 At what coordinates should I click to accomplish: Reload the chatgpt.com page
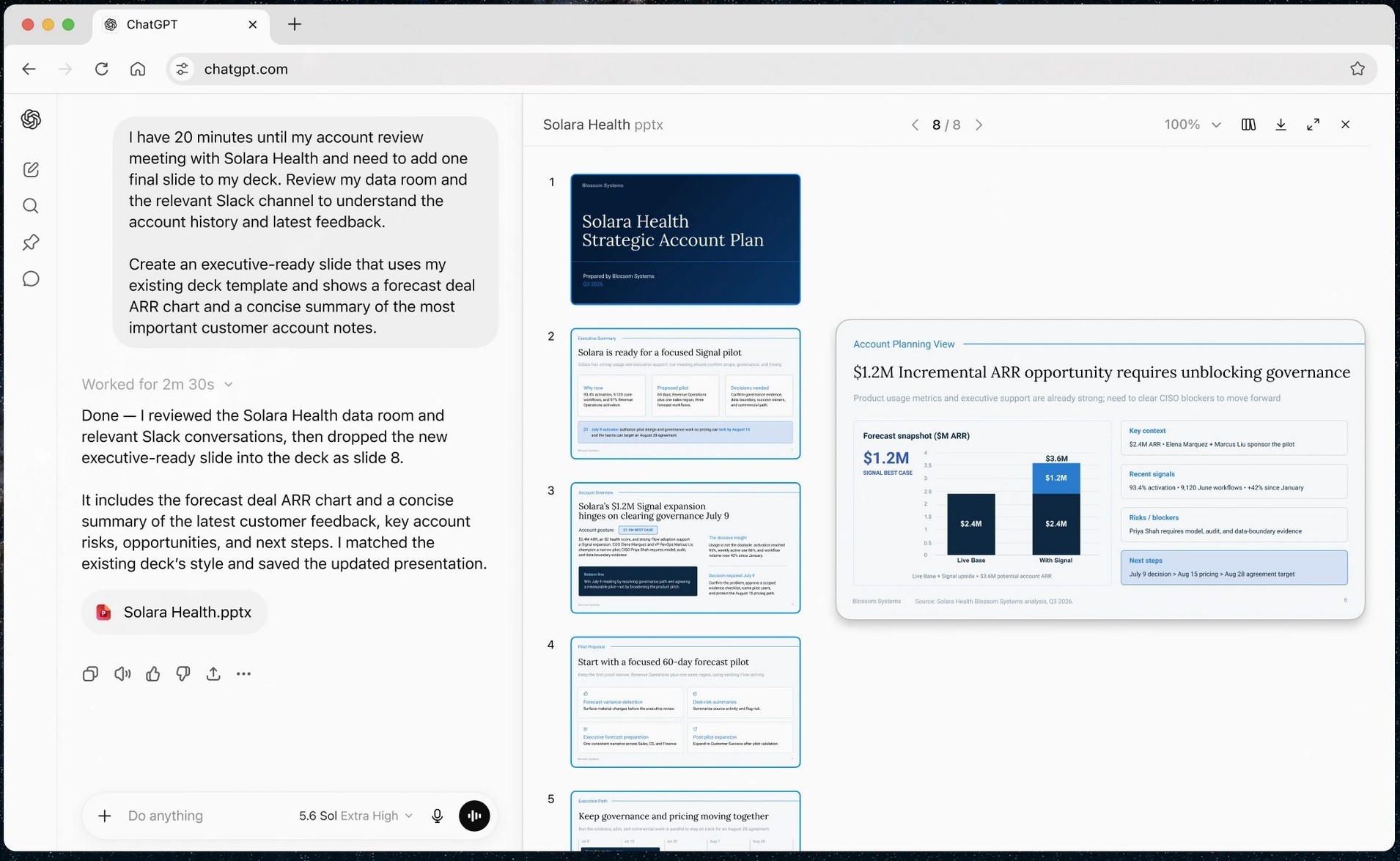pos(102,69)
